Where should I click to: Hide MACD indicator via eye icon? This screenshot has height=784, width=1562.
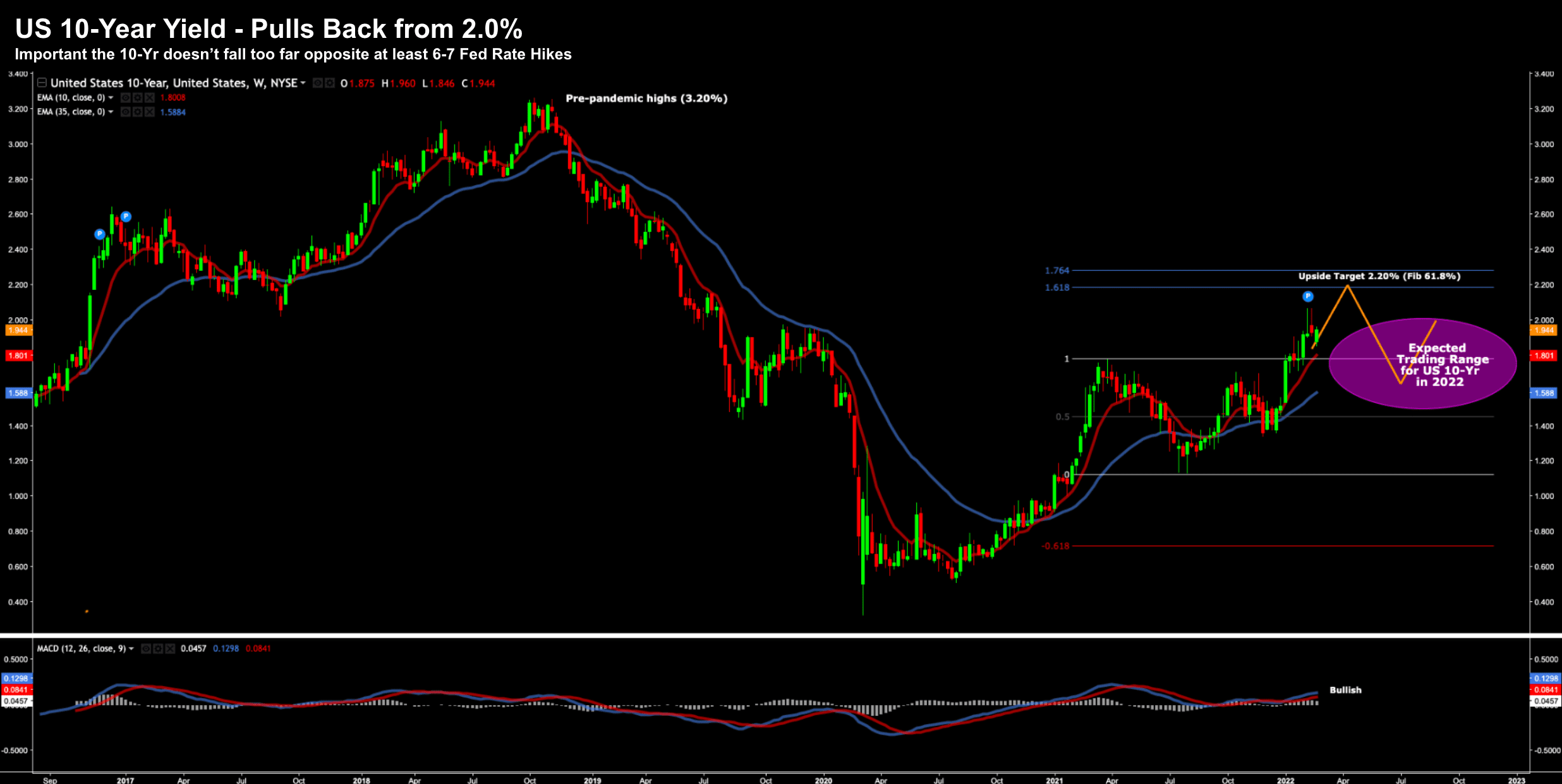(146, 649)
